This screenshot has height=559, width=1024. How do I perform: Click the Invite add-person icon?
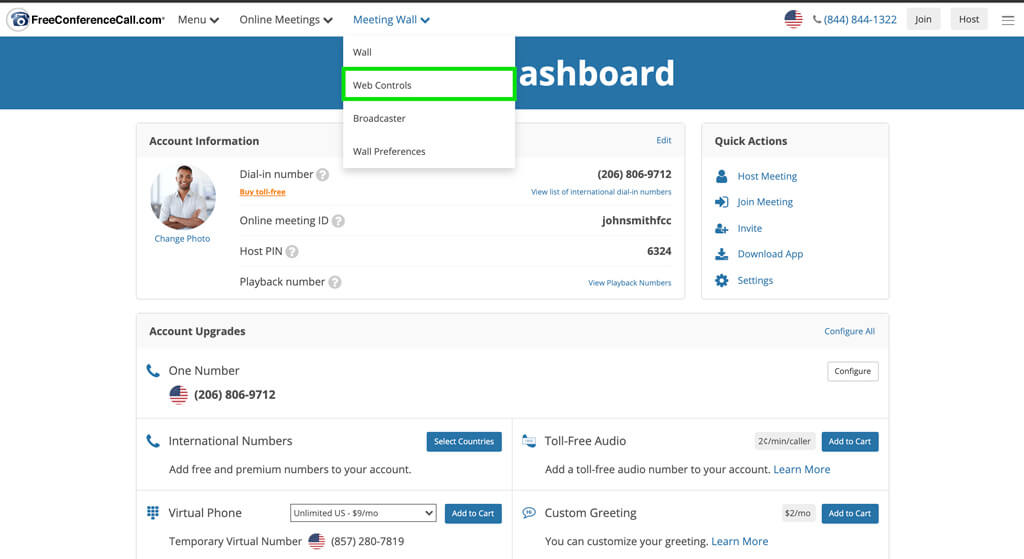[721, 228]
